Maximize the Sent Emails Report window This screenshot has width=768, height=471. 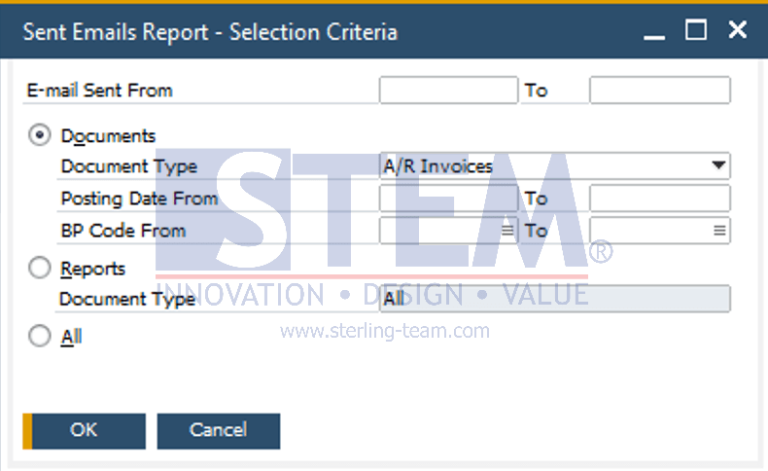point(695,31)
